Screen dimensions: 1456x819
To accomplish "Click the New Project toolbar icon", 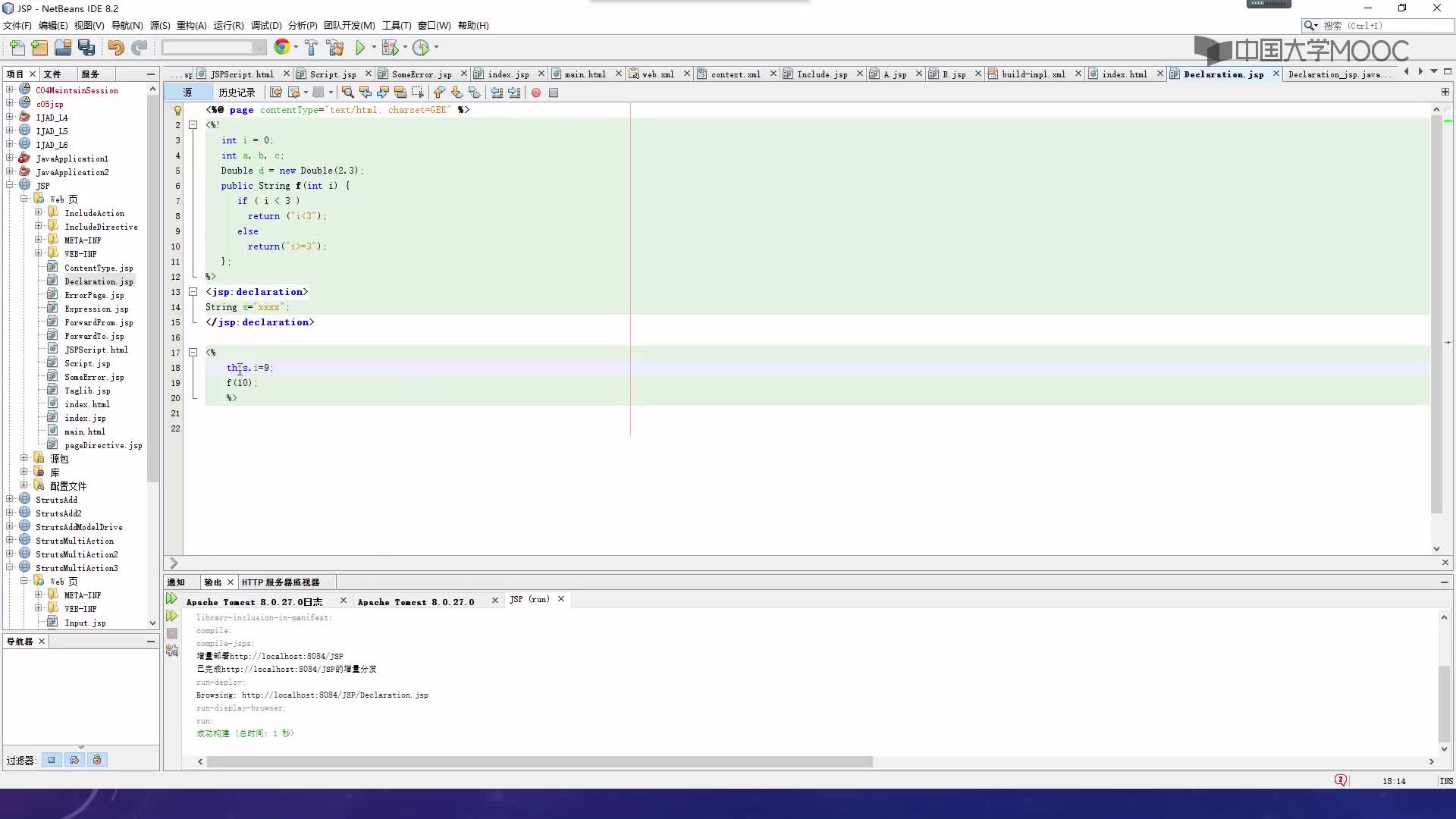I will (39, 48).
